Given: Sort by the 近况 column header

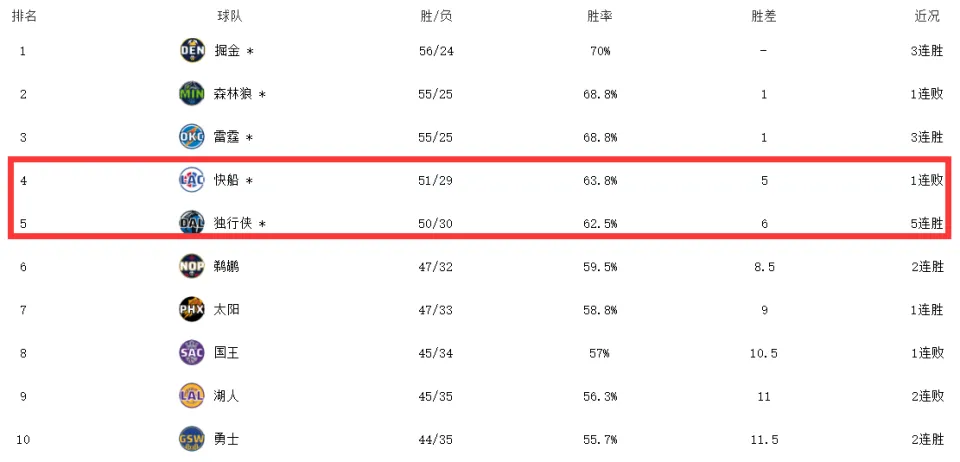Looking at the screenshot, I should pyautogui.click(x=926, y=17).
